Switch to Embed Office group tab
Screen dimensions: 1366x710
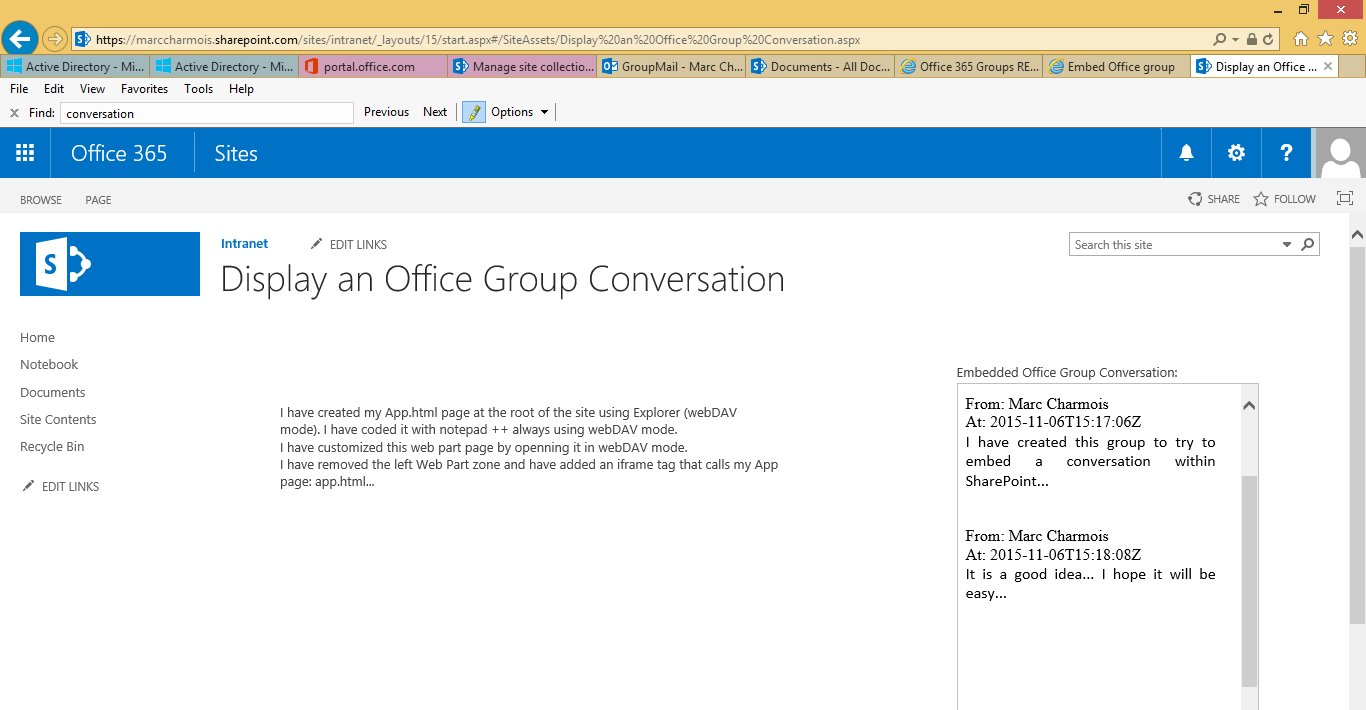1118,67
